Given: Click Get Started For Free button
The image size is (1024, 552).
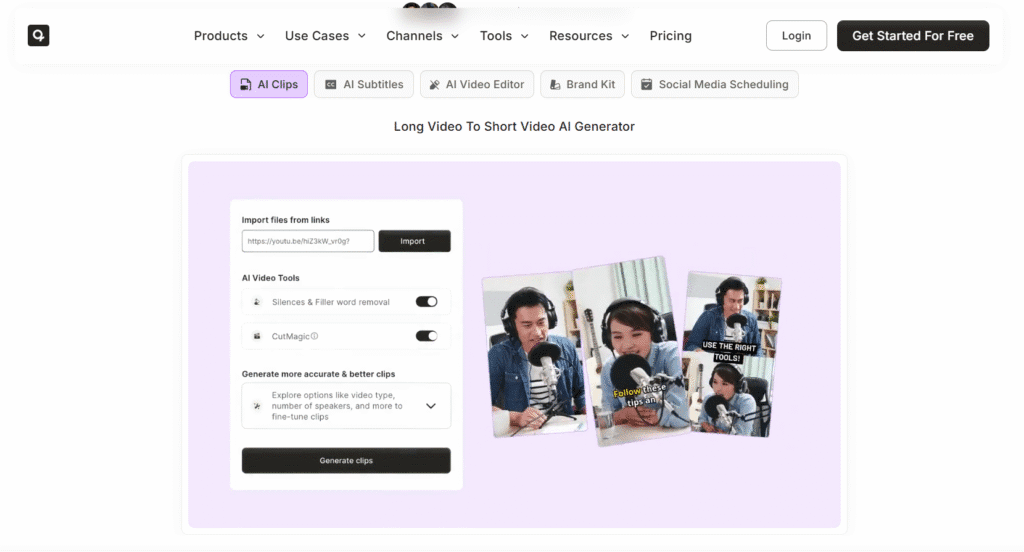Looking at the screenshot, I should [912, 36].
